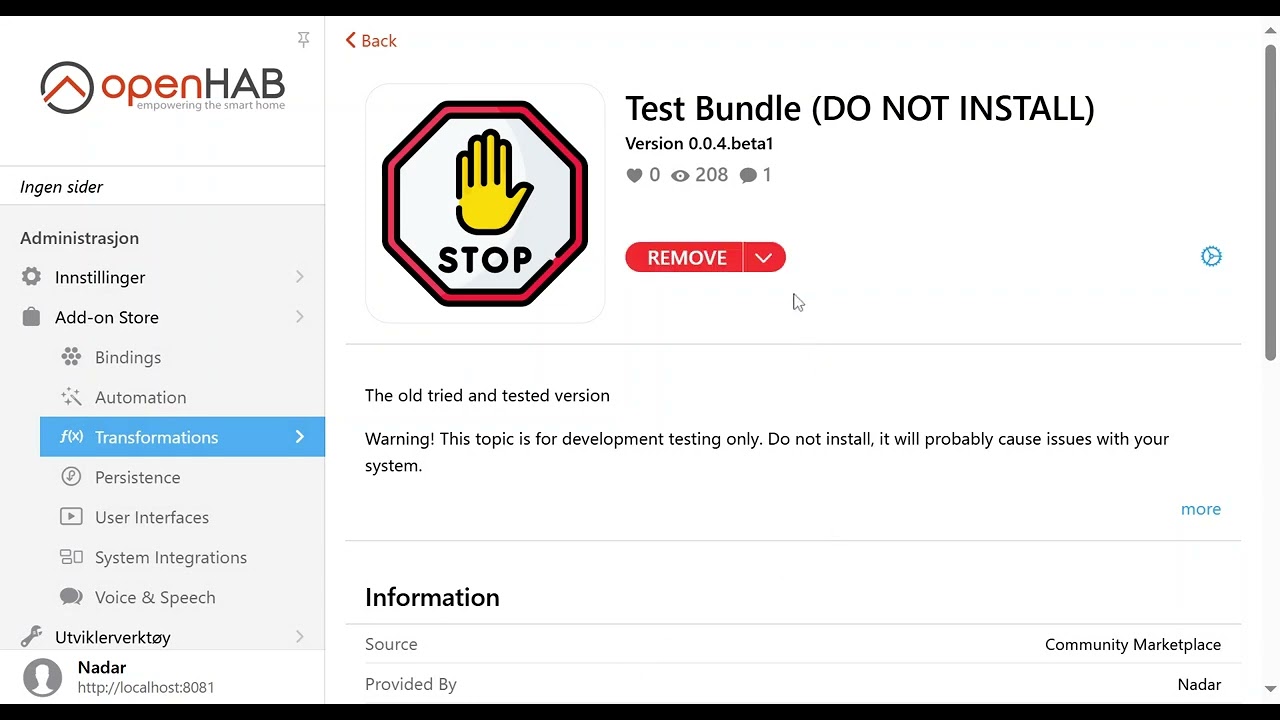Click the Persistence icon
Viewport: 1280px width, 720px height.
[x=71, y=477]
